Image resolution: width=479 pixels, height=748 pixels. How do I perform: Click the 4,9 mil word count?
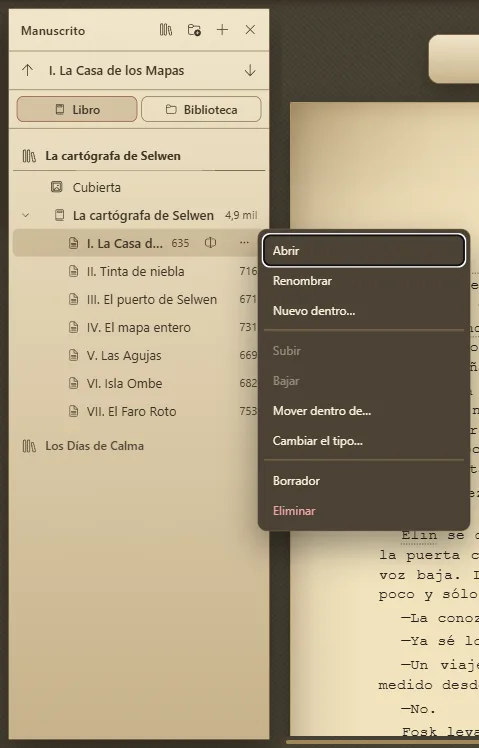241,215
